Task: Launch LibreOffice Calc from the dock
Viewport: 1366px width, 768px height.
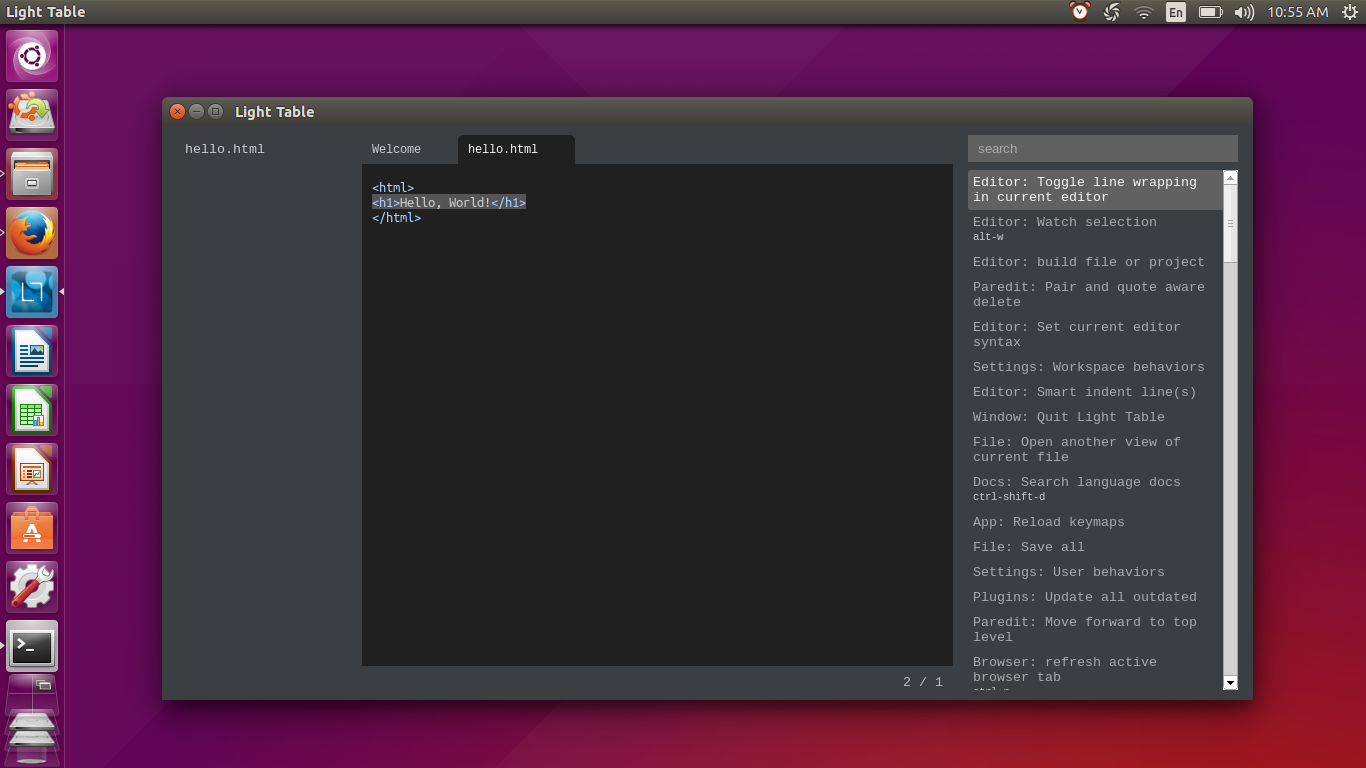Action: pos(32,410)
